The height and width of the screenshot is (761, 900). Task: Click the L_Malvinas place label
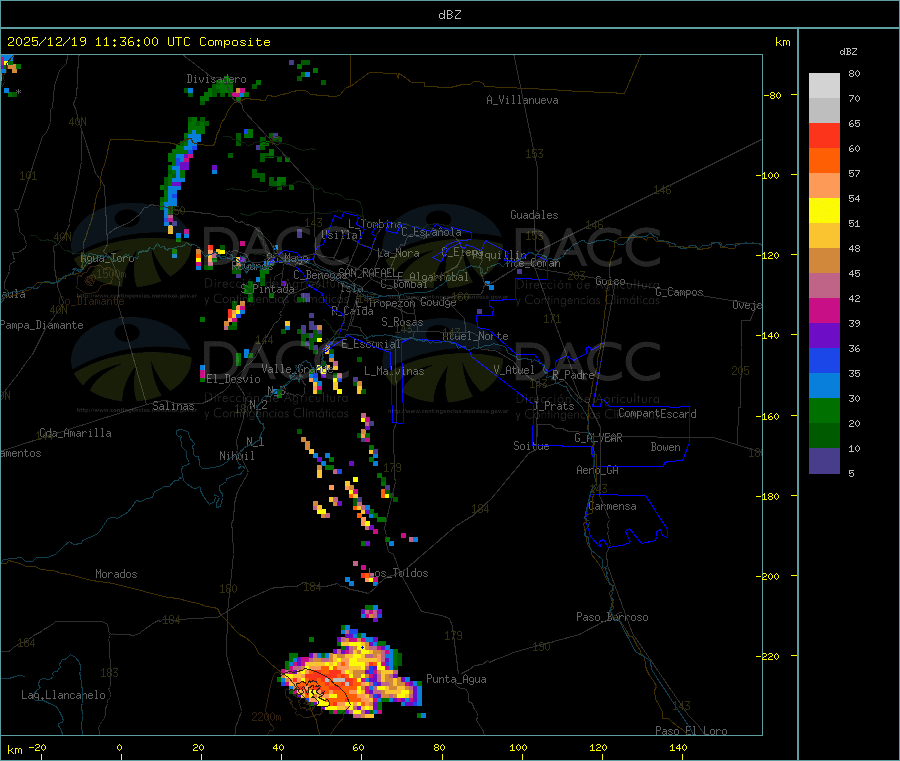[x=394, y=371]
